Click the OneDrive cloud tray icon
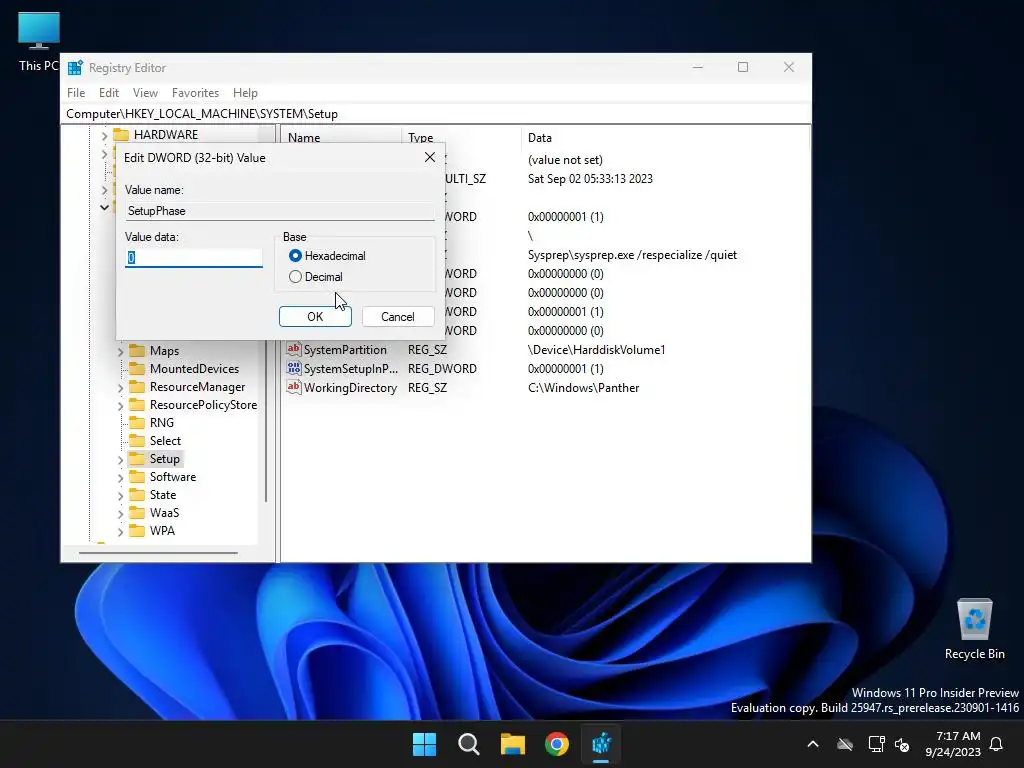The image size is (1024, 768). 845,744
